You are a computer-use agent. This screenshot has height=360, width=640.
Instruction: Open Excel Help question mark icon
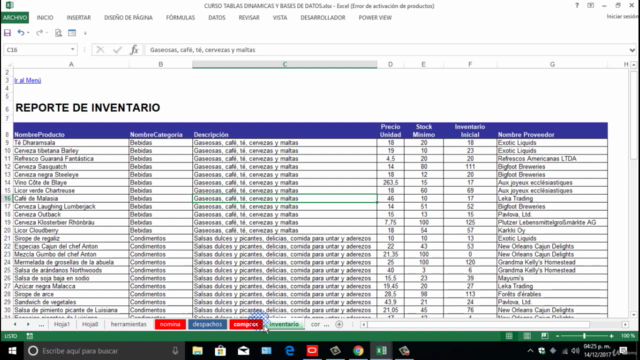coord(577,6)
